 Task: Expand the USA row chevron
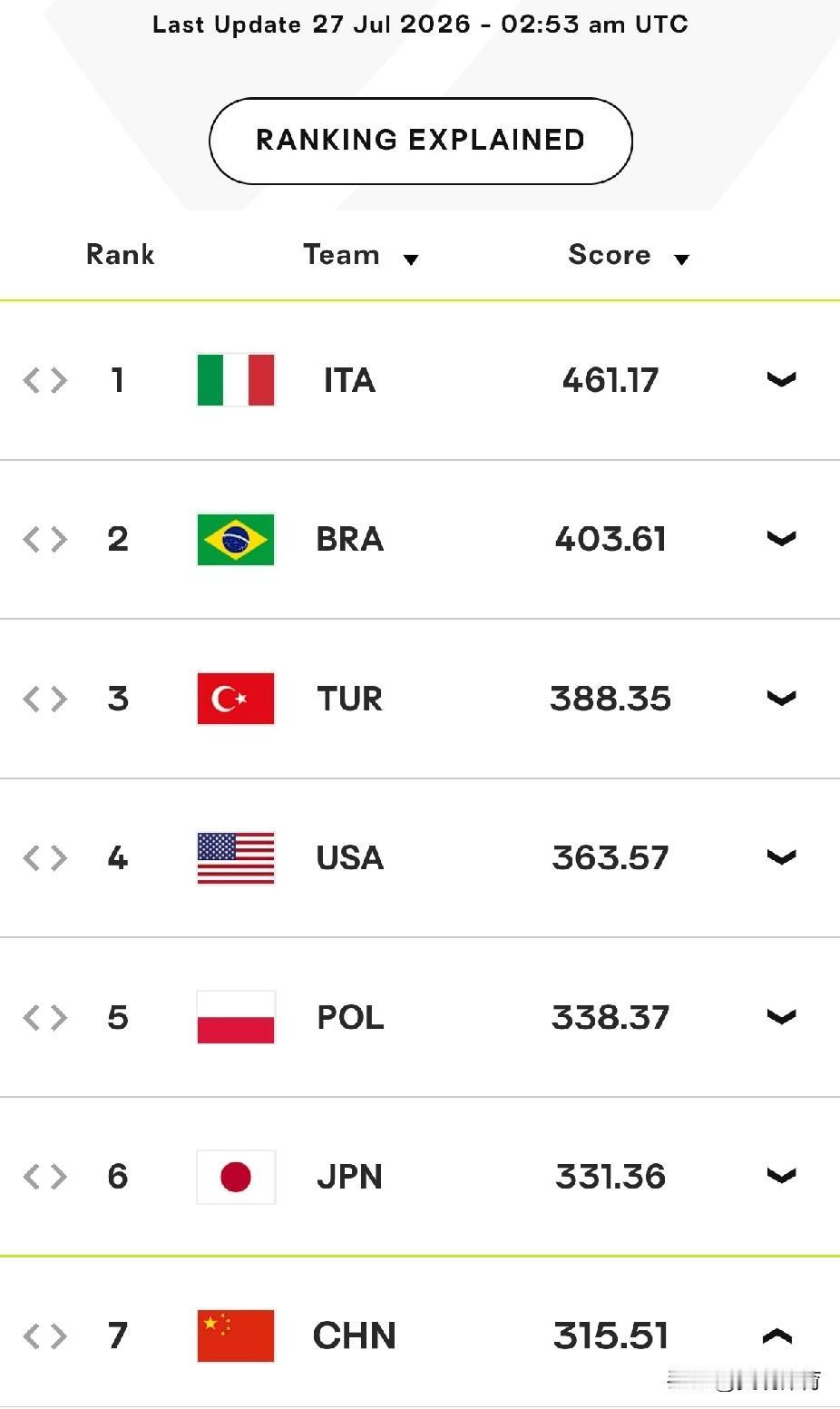pos(781,856)
